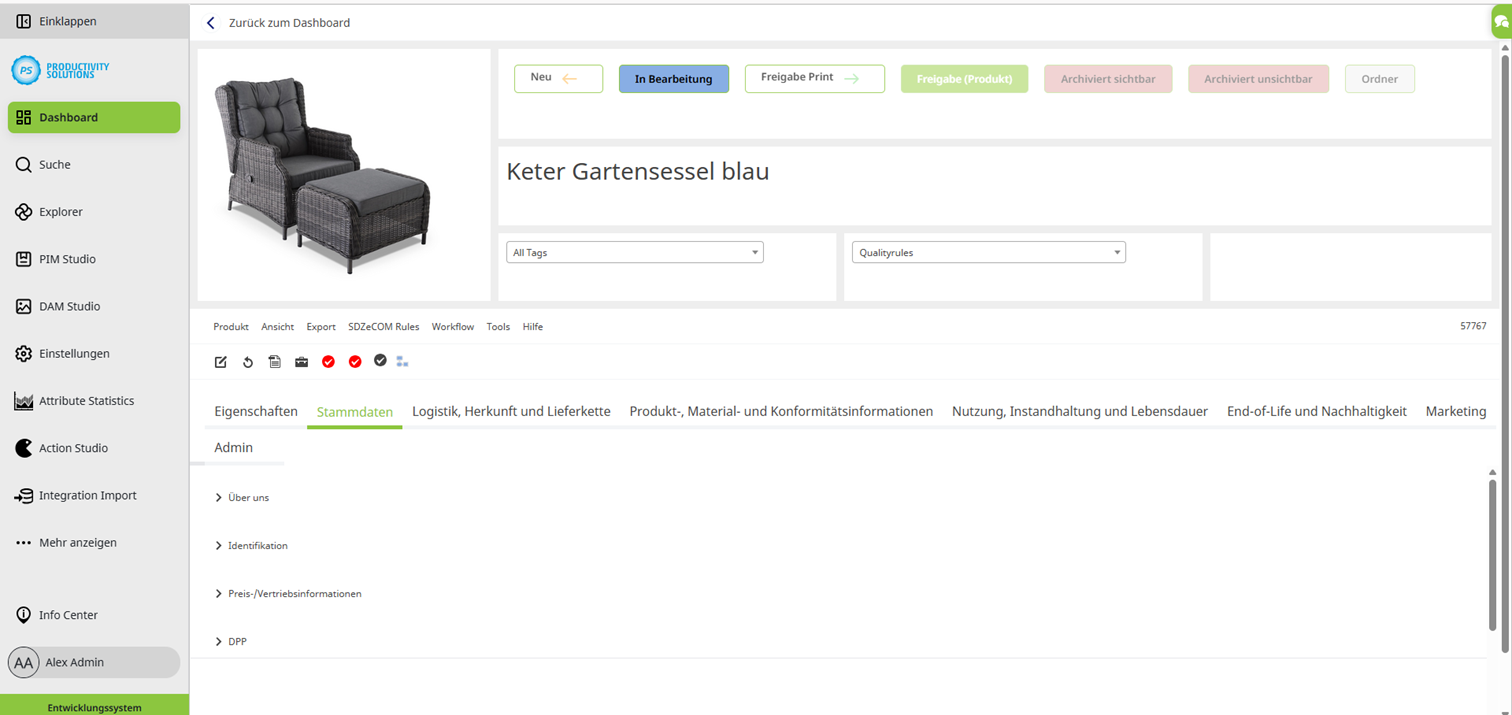Click the Freigabe (Produkt) button

pyautogui.click(x=964, y=79)
